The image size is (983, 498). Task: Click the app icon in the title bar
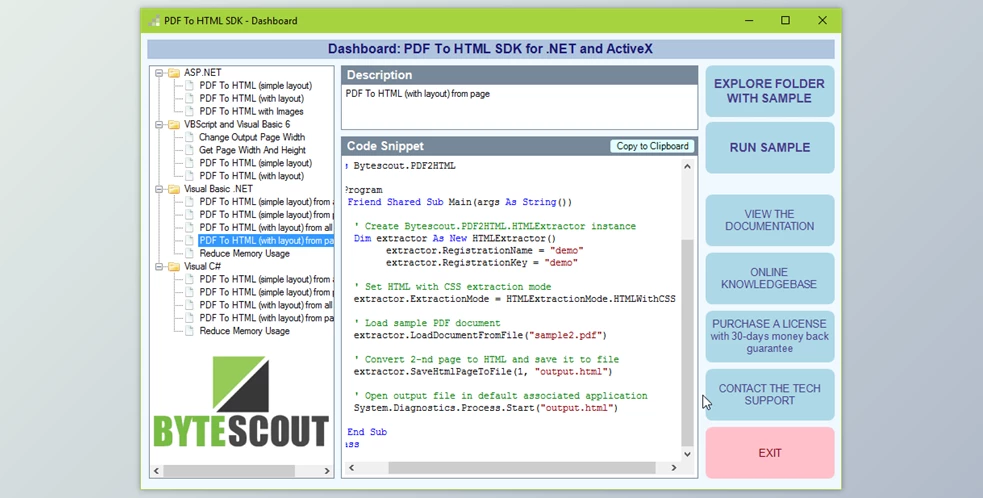point(154,21)
